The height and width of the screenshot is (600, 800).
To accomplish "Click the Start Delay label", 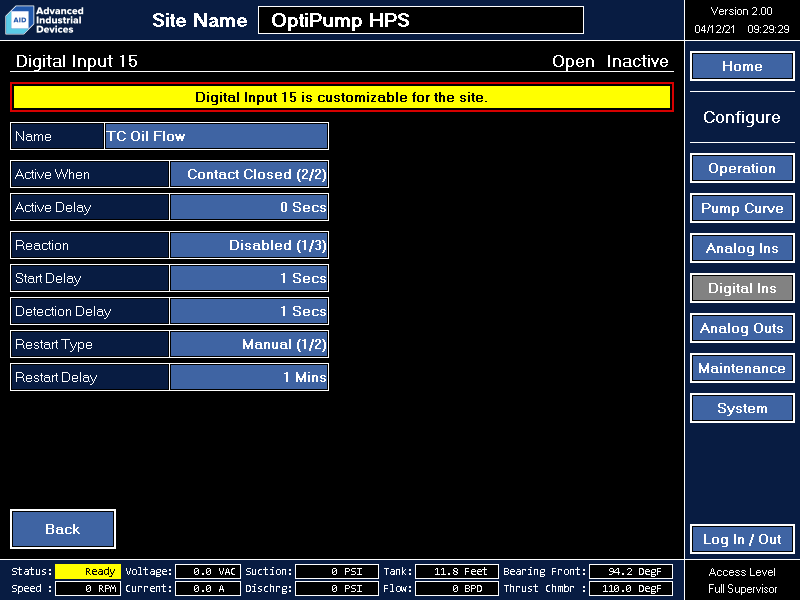I will click(90, 278).
